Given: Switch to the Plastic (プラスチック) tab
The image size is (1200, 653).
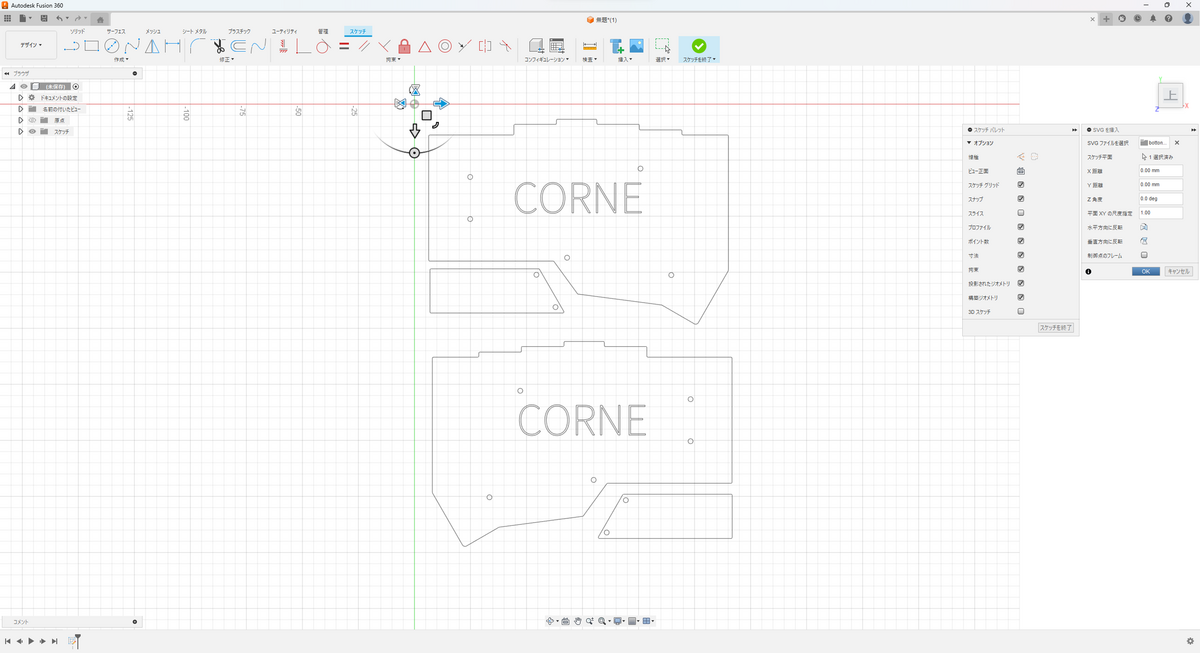Looking at the screenshot, I should pos(240,32).
